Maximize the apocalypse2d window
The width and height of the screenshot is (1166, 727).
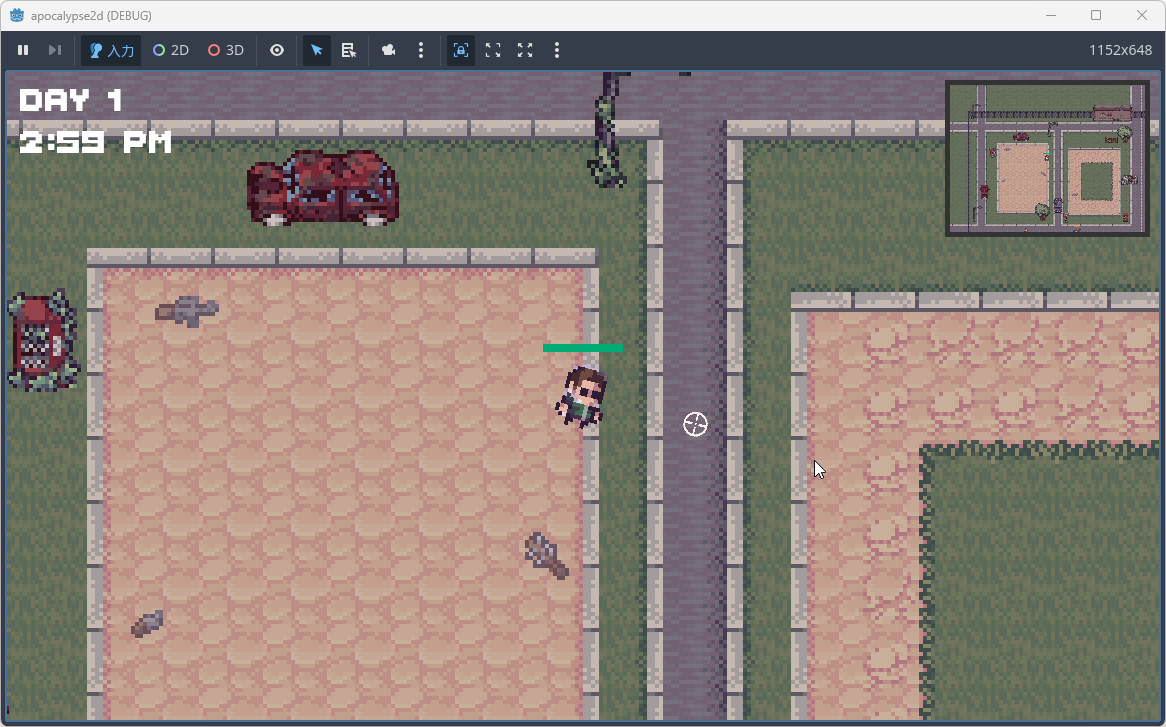click(x=1096, y=15)
